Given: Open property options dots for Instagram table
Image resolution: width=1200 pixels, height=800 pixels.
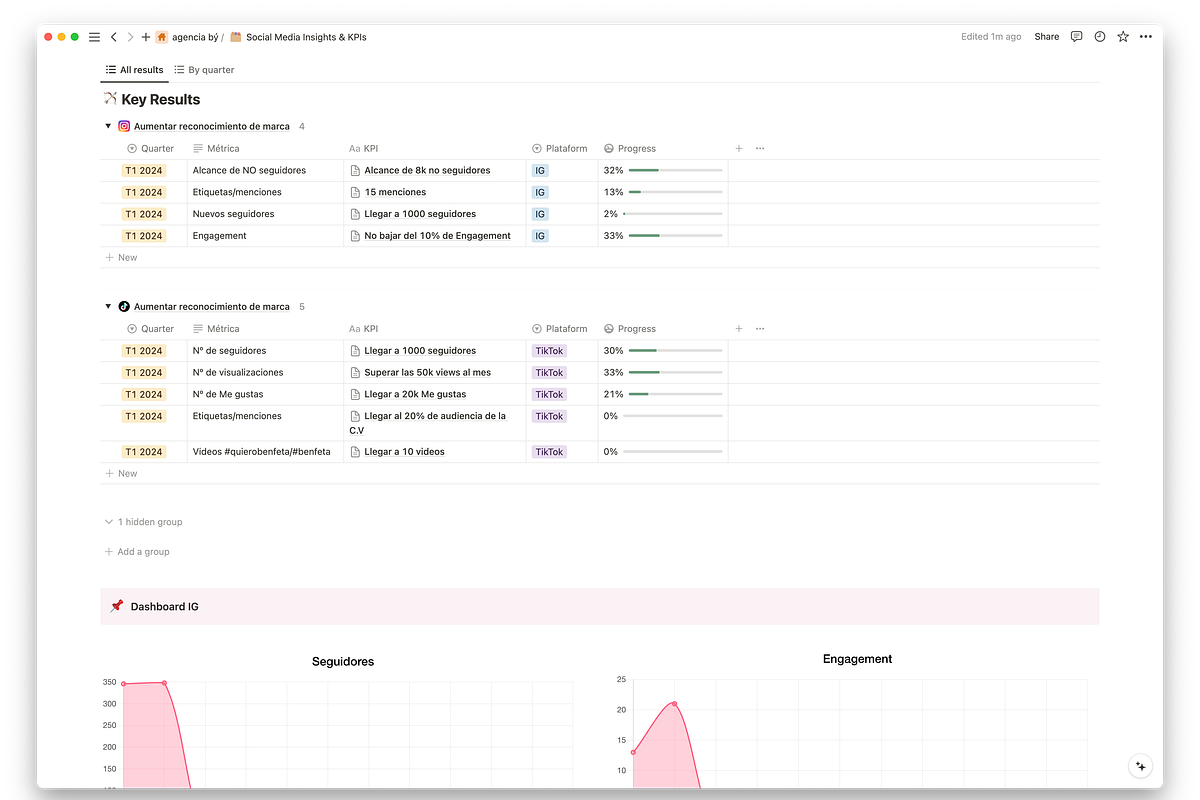Looking at the screenshot, I should 760,148.
